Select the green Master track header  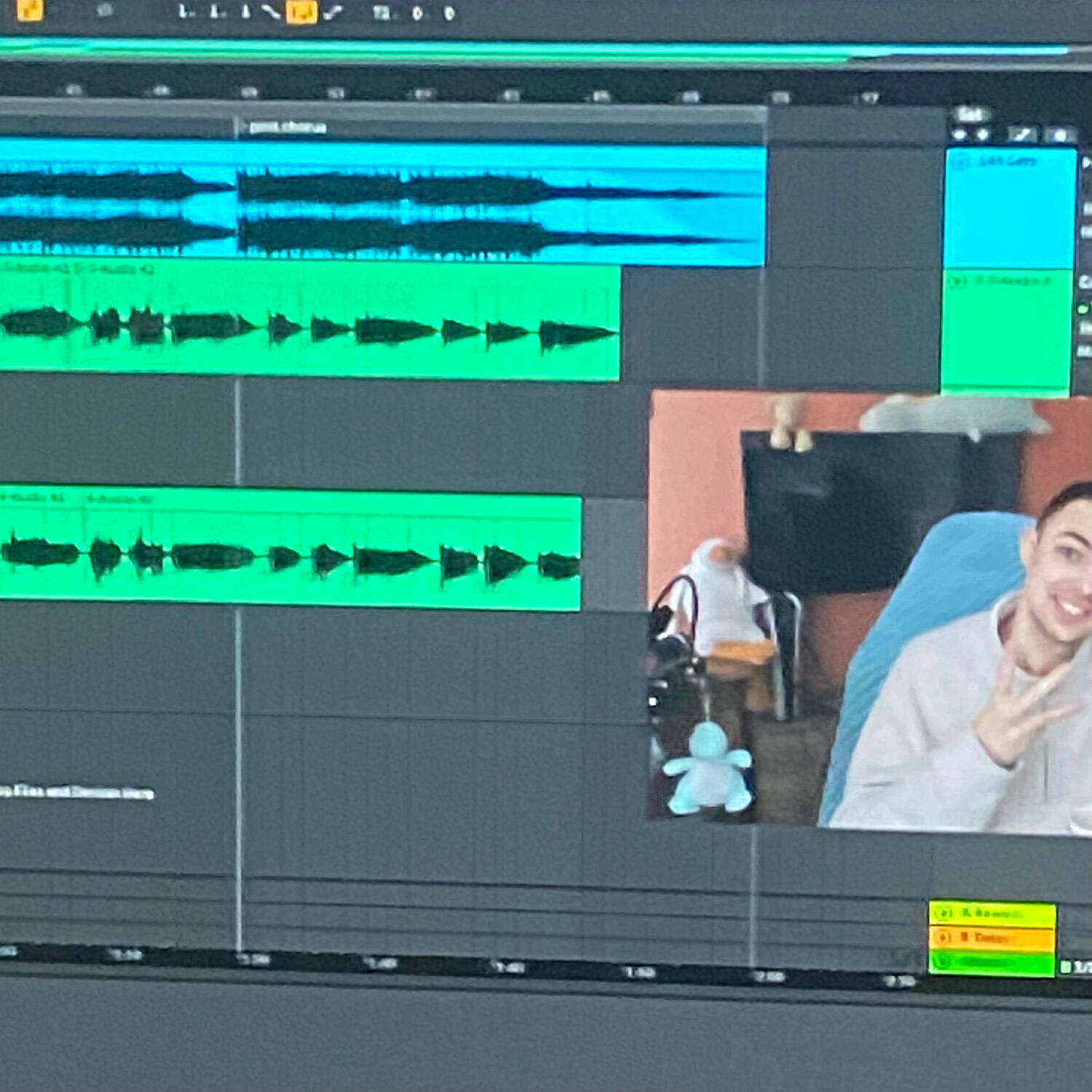(x=997, y=962)
